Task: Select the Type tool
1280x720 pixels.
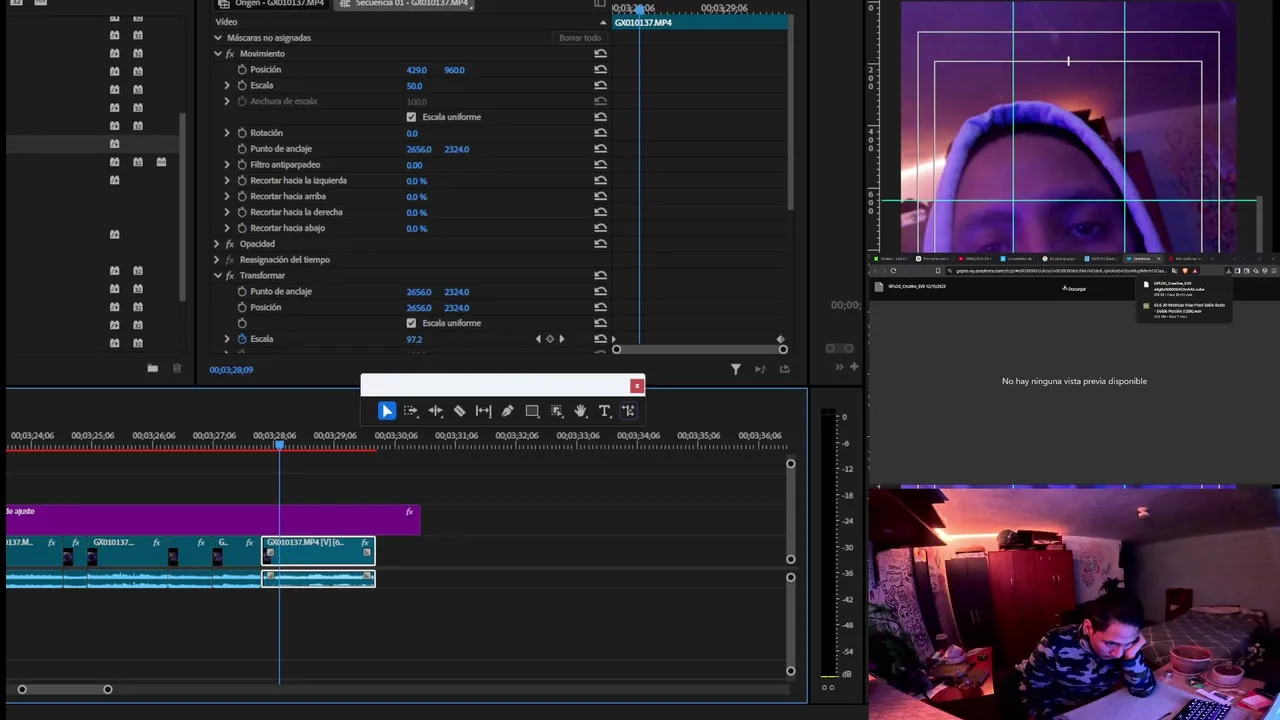Action: pos(604,411)
